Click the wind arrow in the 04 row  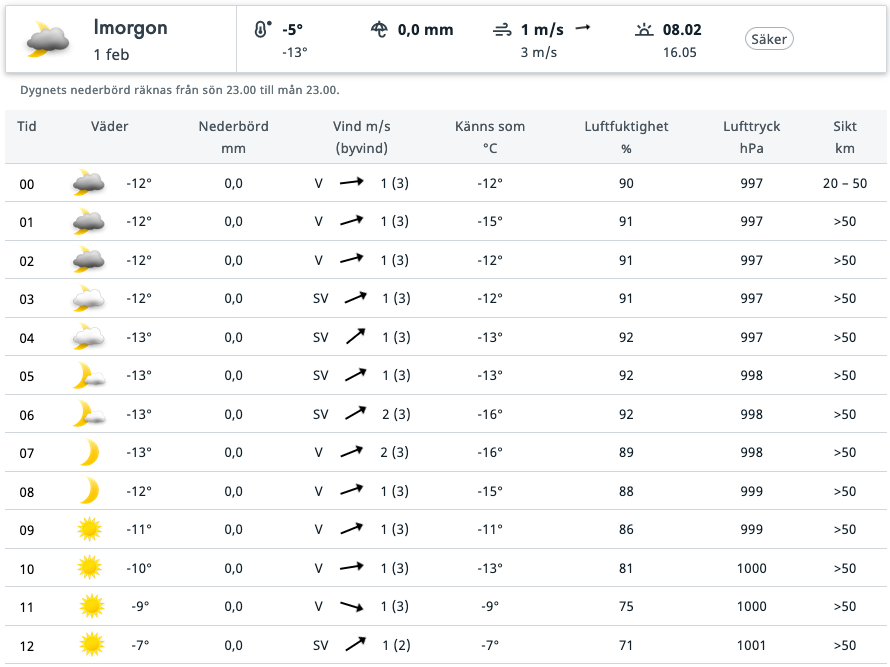pyautogui.click(x=355, y=337)
